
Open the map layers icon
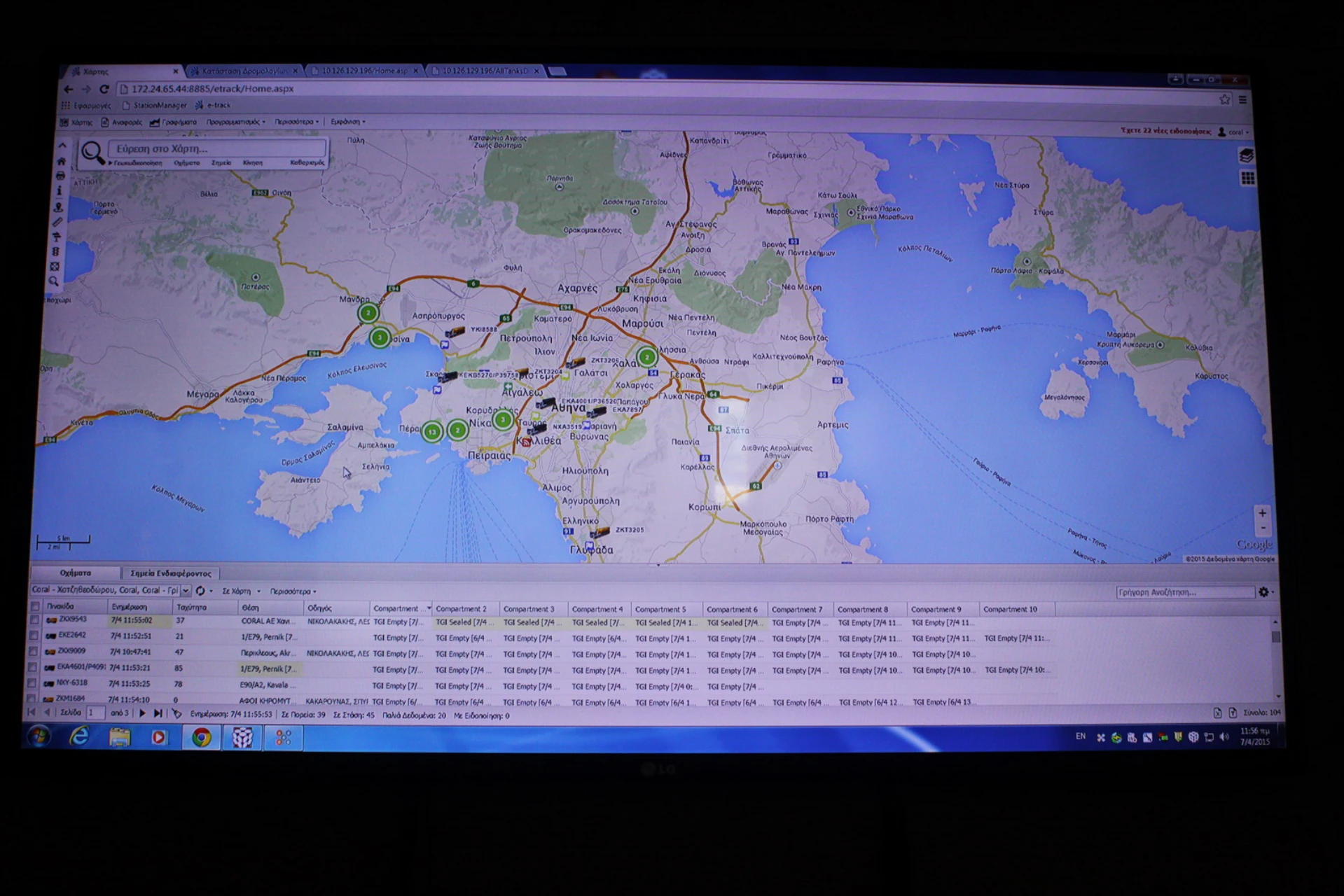[x=1246, y=156]
